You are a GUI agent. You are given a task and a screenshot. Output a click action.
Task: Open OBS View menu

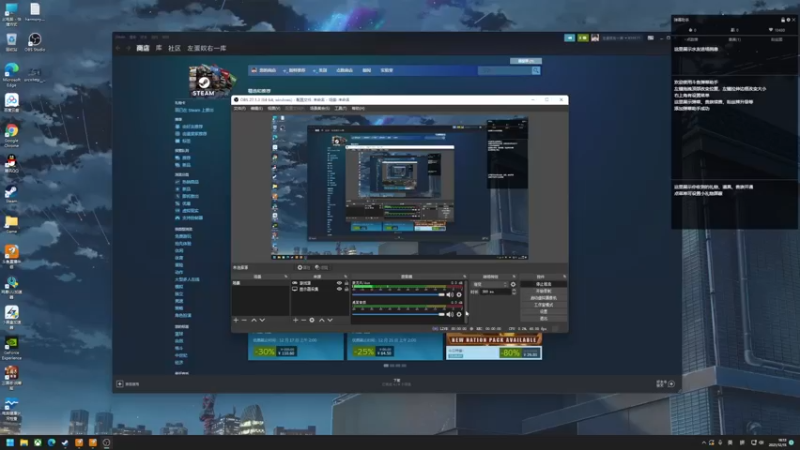(273, 109)
